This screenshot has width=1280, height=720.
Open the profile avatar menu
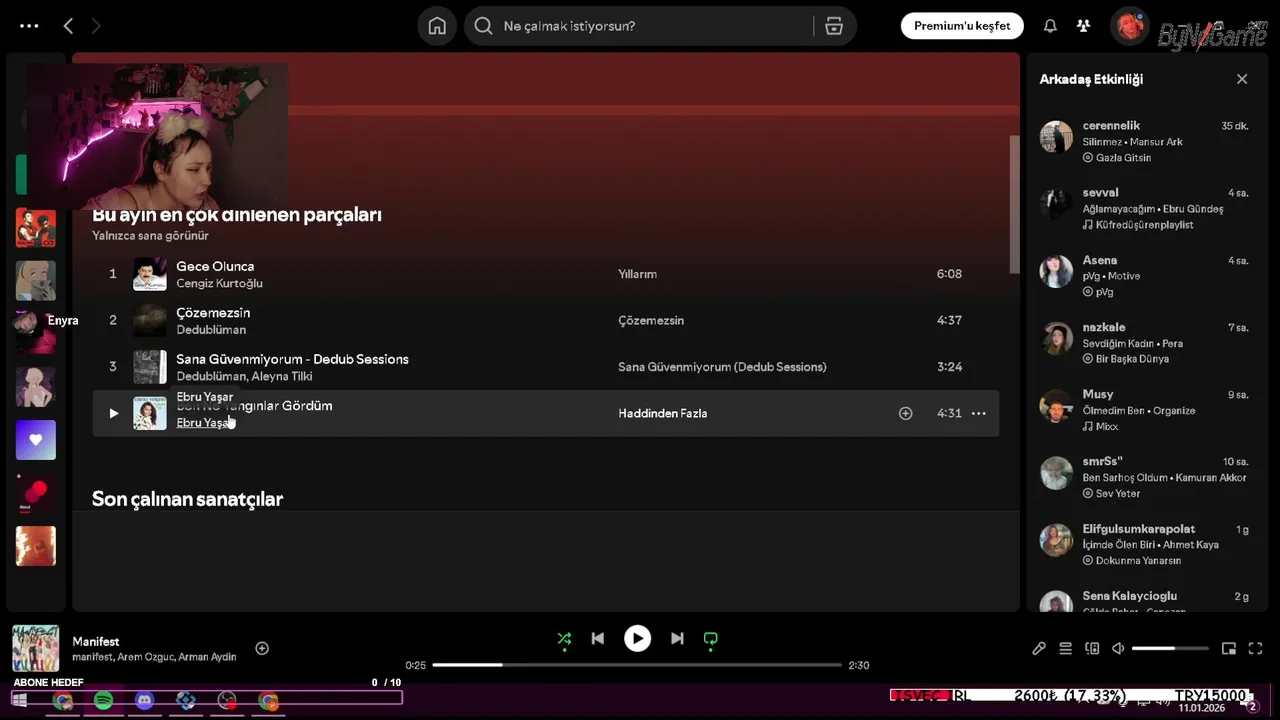point(1129,26)
